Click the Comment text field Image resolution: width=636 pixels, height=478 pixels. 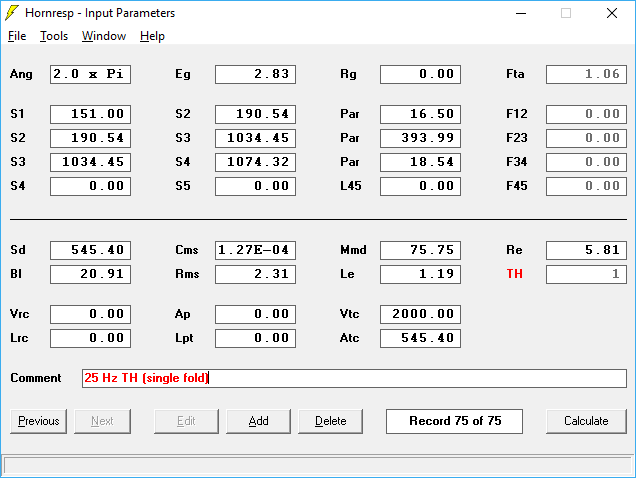[x=354, y=378]
